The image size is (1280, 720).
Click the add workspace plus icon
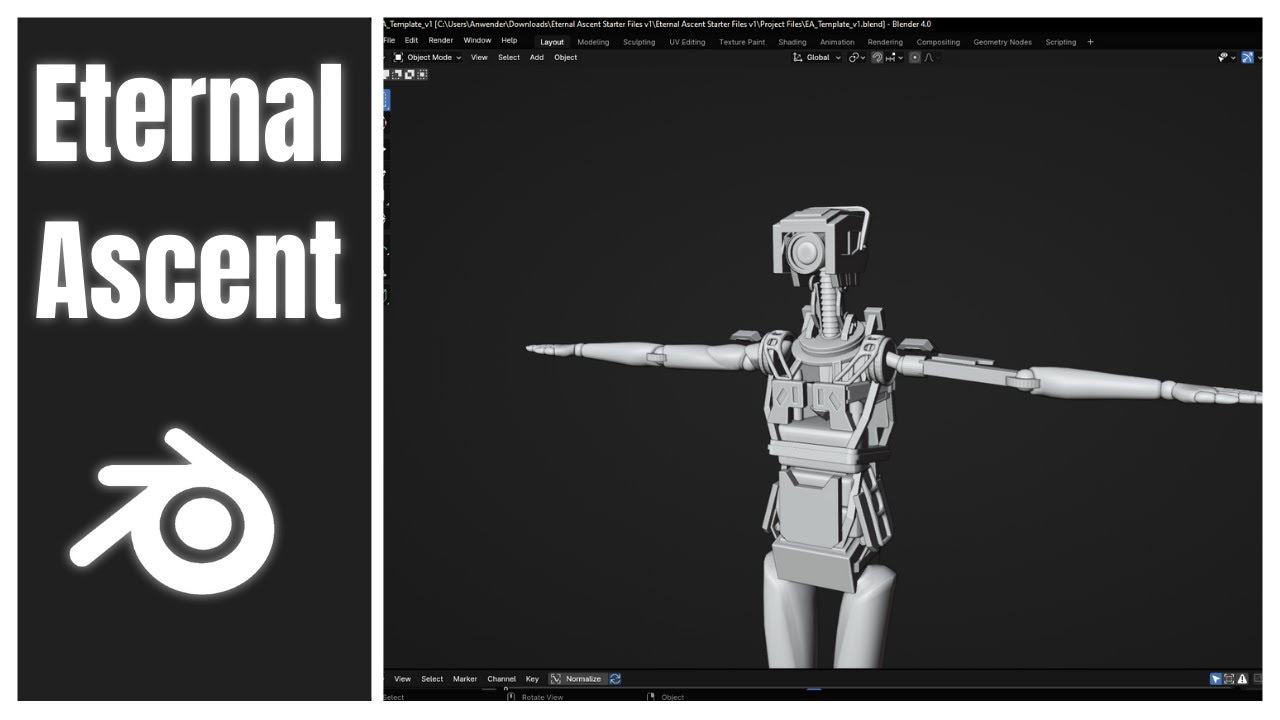pyautogui.click(x=1090, y=42)
